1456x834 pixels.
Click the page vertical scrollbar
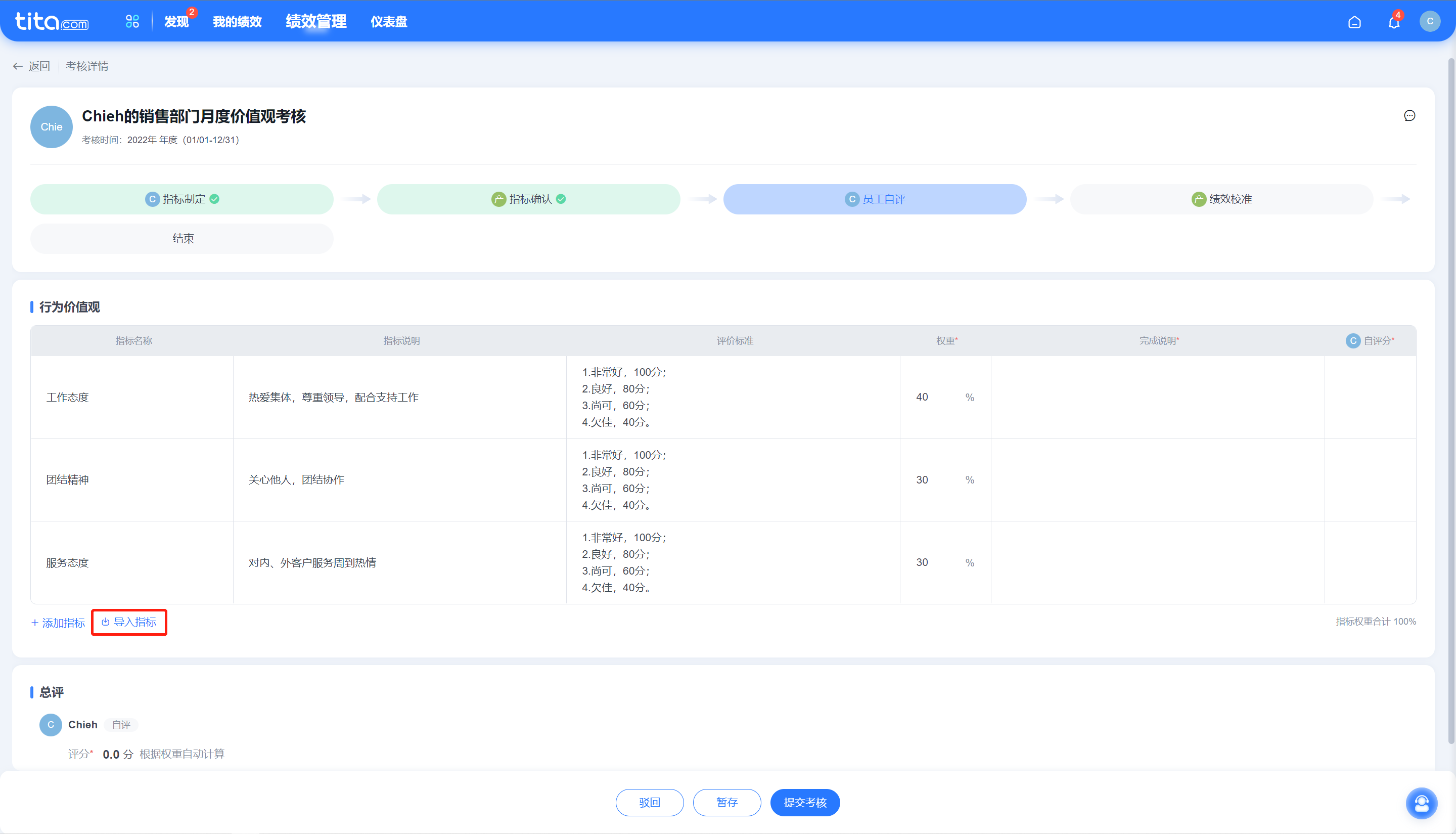point(1451,401)
